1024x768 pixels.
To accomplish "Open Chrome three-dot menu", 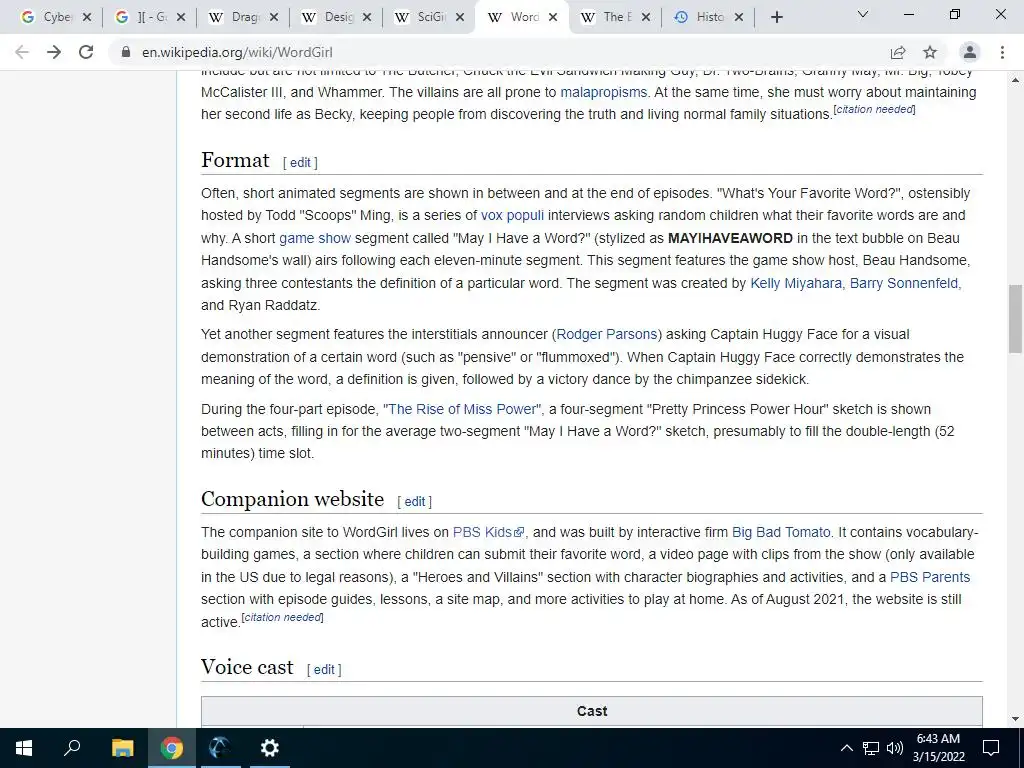I will [1002, 52].
